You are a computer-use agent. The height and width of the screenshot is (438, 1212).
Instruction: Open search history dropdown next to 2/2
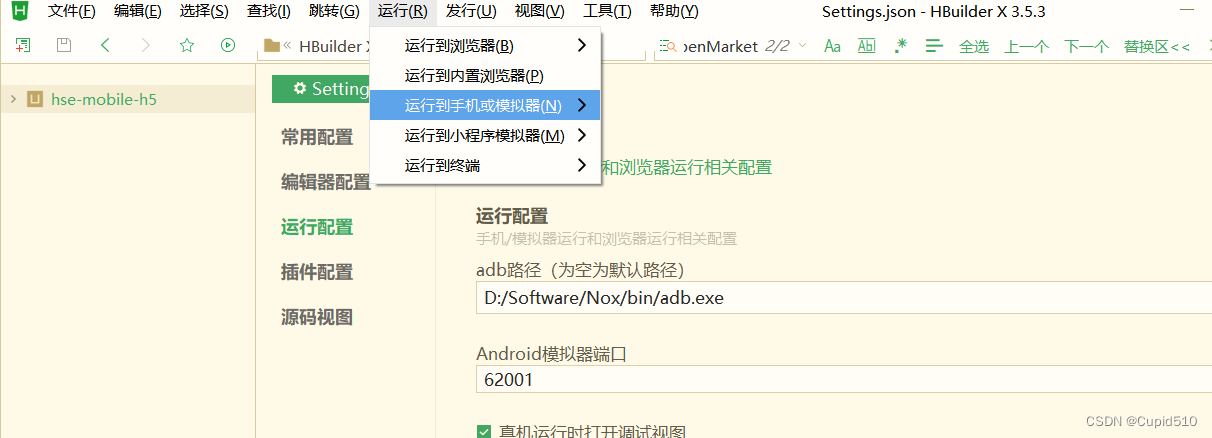tap(802, 46)
